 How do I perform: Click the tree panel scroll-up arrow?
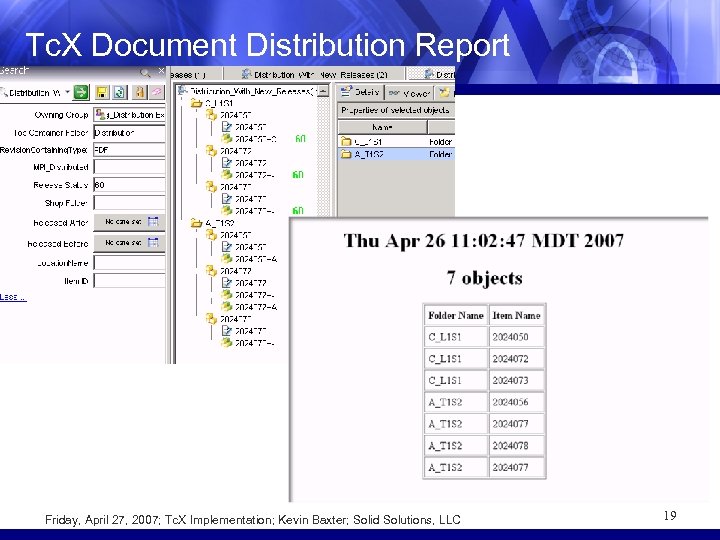tap(324, 91)
